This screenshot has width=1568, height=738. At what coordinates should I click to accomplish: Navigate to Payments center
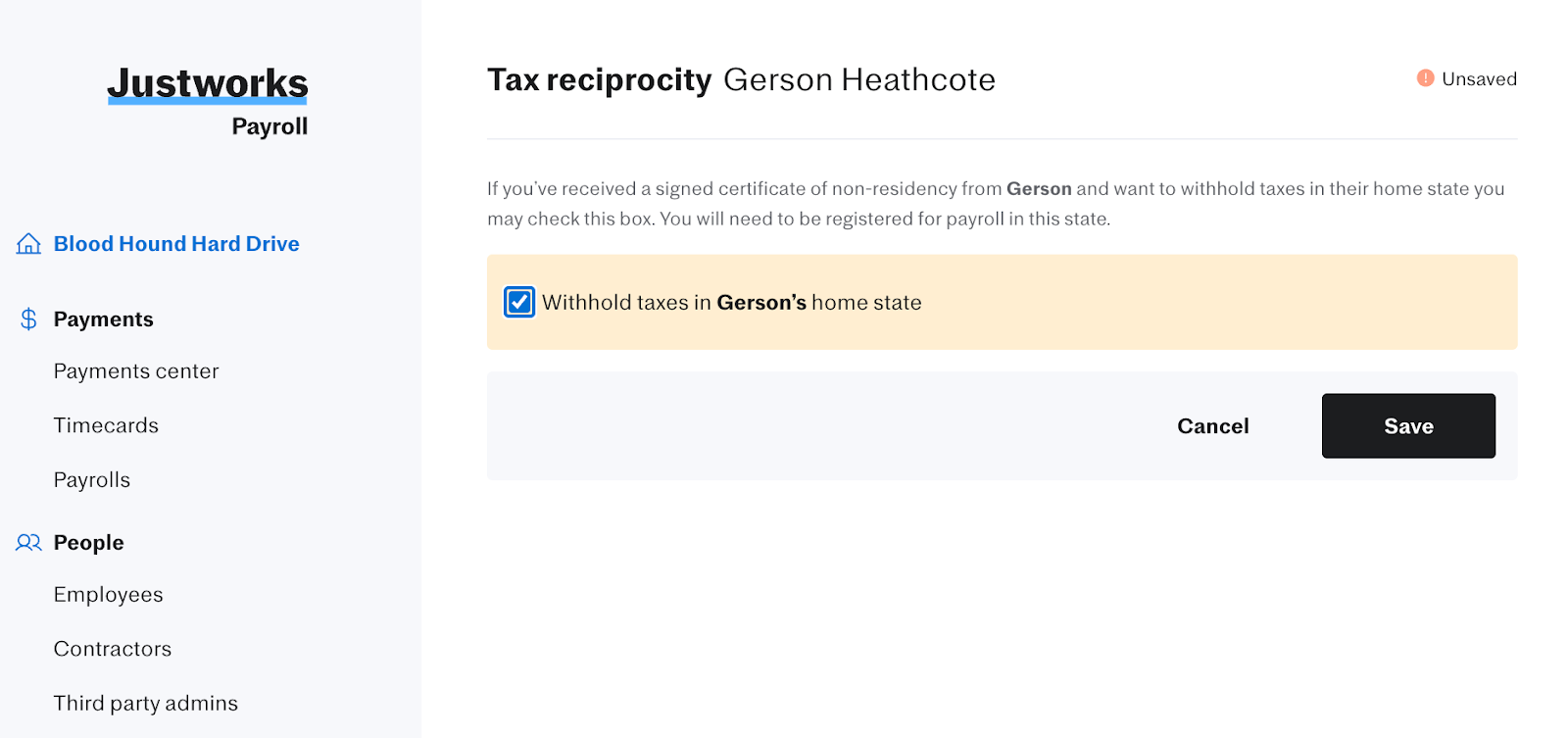pos(136,370)
